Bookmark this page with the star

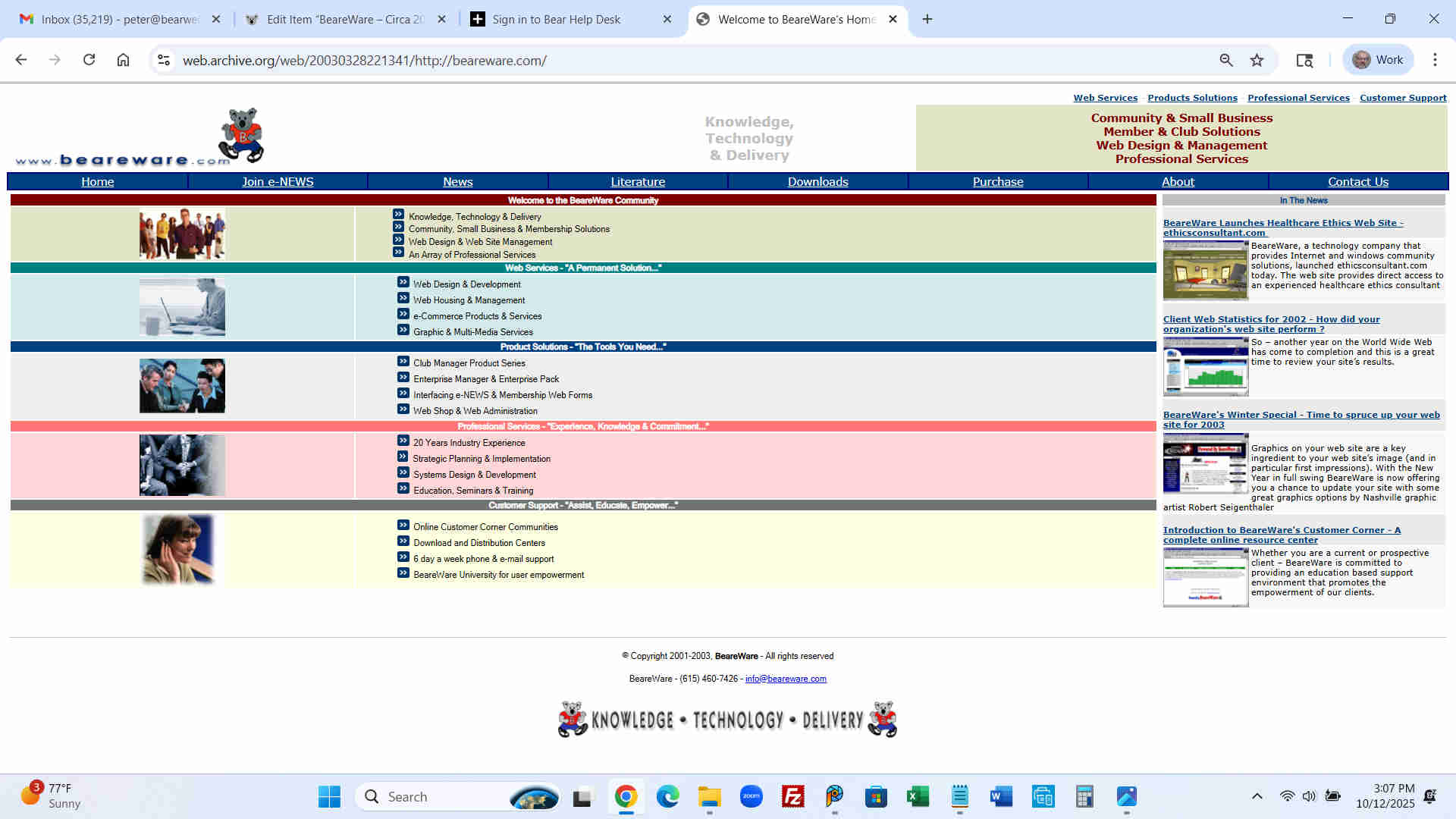coord(1257,60)
